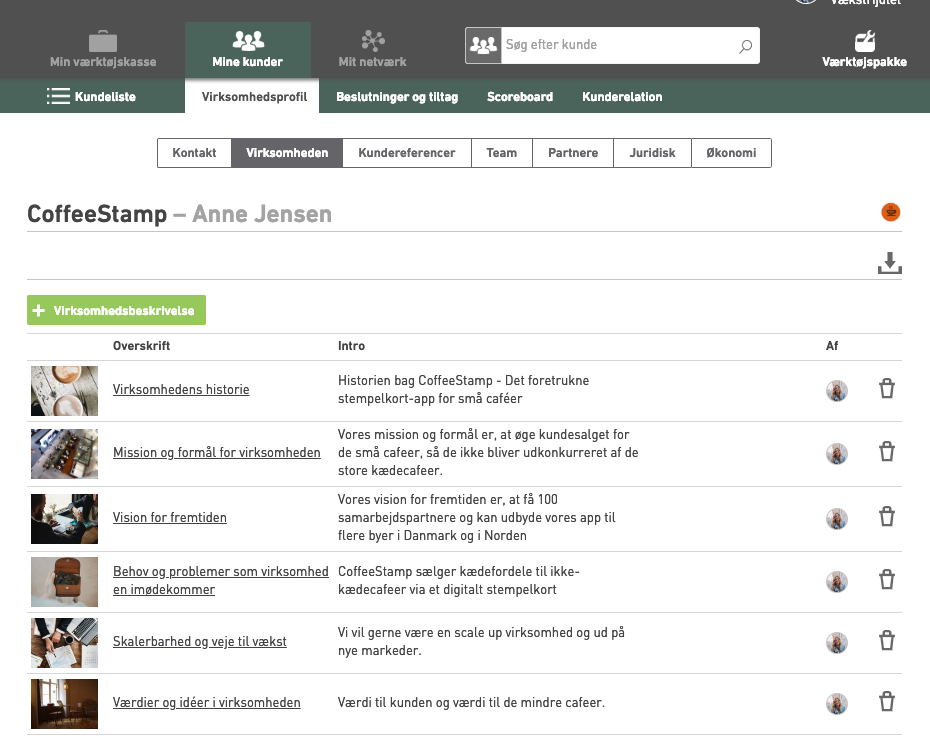Viewport: 930px width, 739px height.
Task: Add a new Virksomhedsbeskrivelse
Action: point(116,310)
